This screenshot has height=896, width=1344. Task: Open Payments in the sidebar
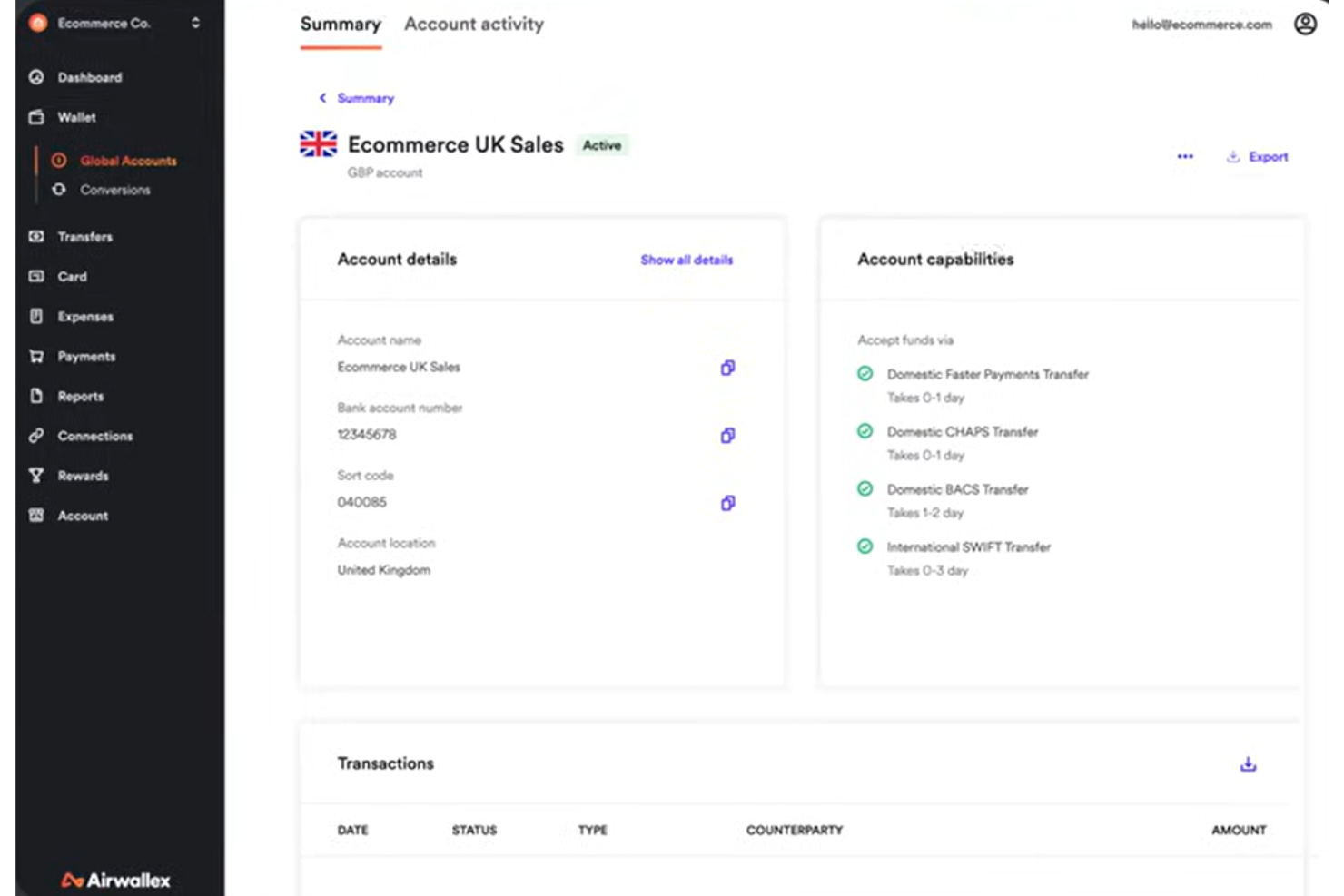86,357
